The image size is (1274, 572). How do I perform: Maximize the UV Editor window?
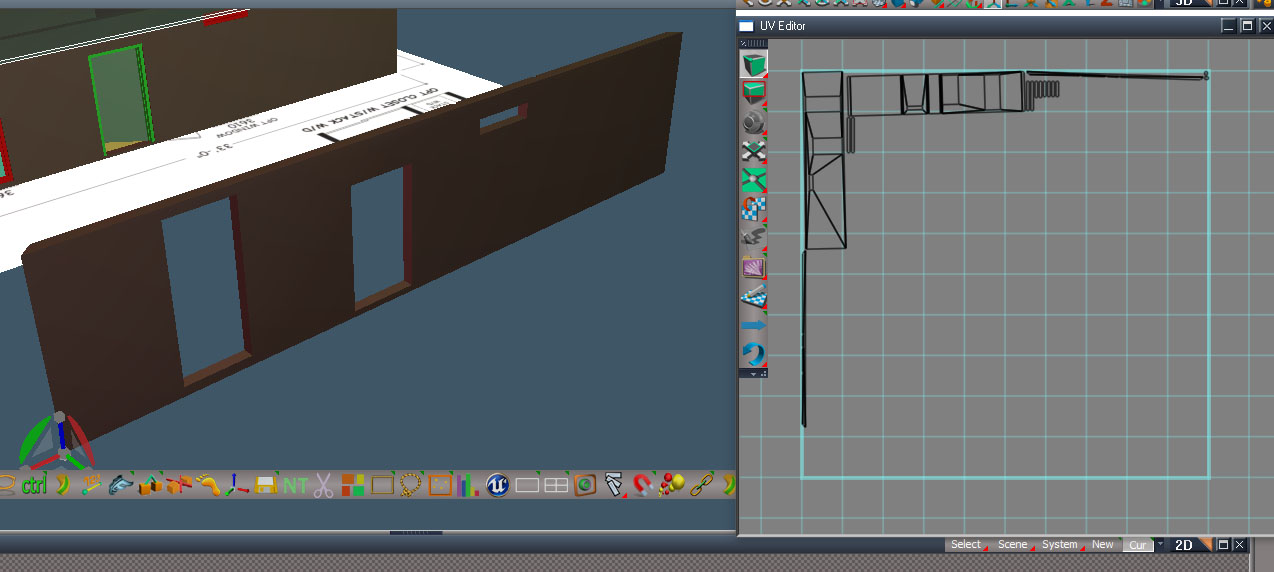[x=1247, y=26]
